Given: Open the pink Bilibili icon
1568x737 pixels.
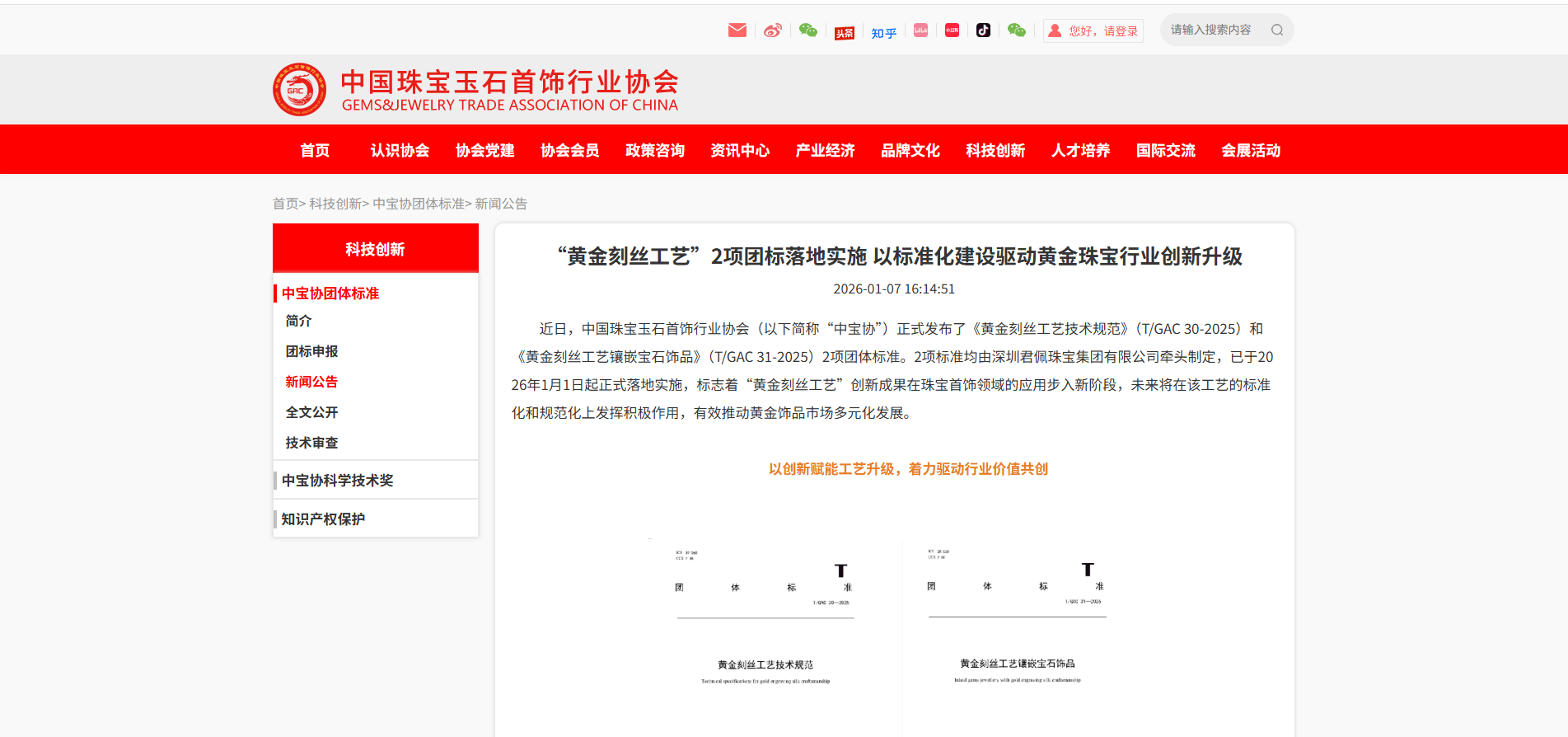Looking at the screenshot, I should click(921, 31).
